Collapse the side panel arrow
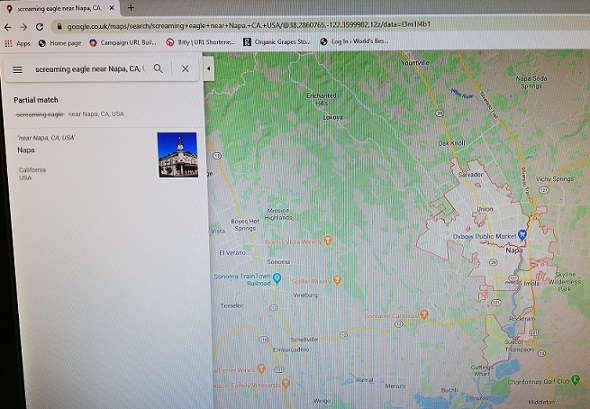 [x=208, y=68]
